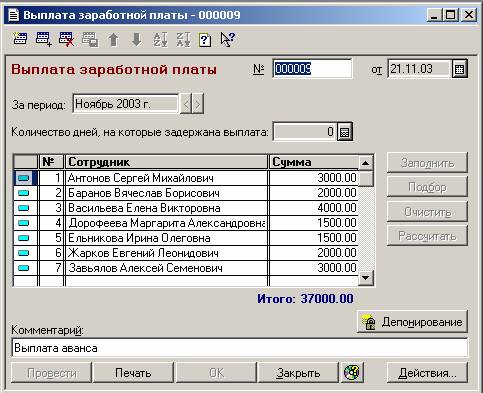Select employee Завьялов Алексей Семенович
The width and height of the screenshot is (483, 393).
coord(166,268)
